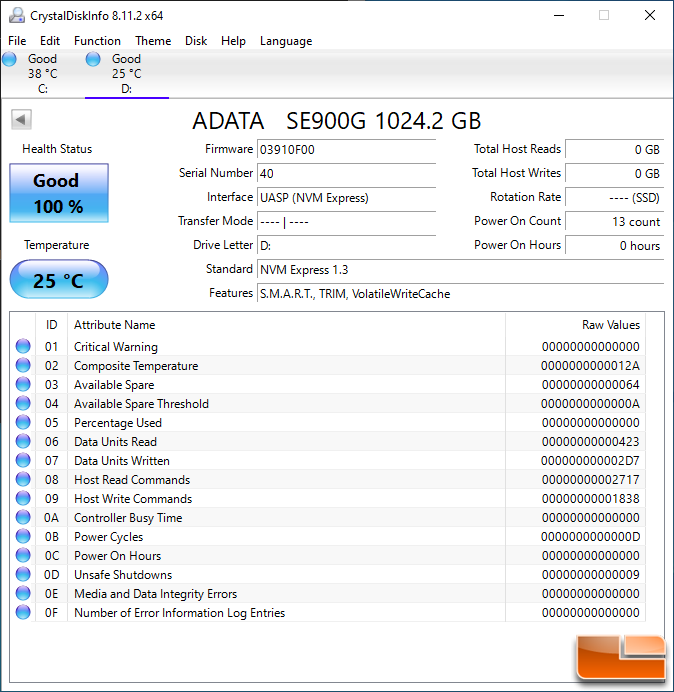Select the Available Spare Threshold attribute name
The height and width of the screenshot is (692, 674).
tap(141, 404)
